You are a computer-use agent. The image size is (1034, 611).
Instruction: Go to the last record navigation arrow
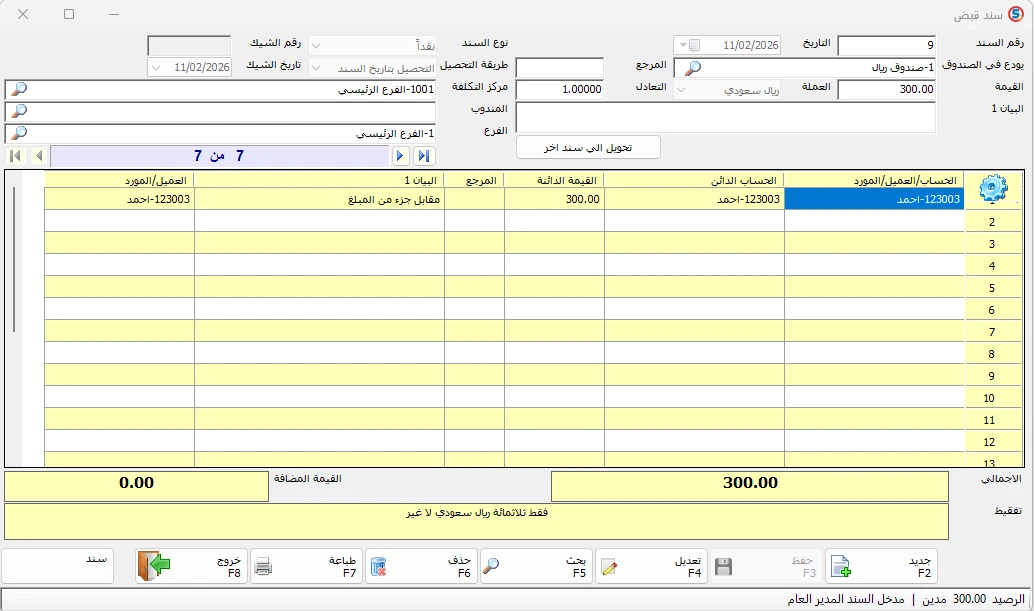click(424, 156)
